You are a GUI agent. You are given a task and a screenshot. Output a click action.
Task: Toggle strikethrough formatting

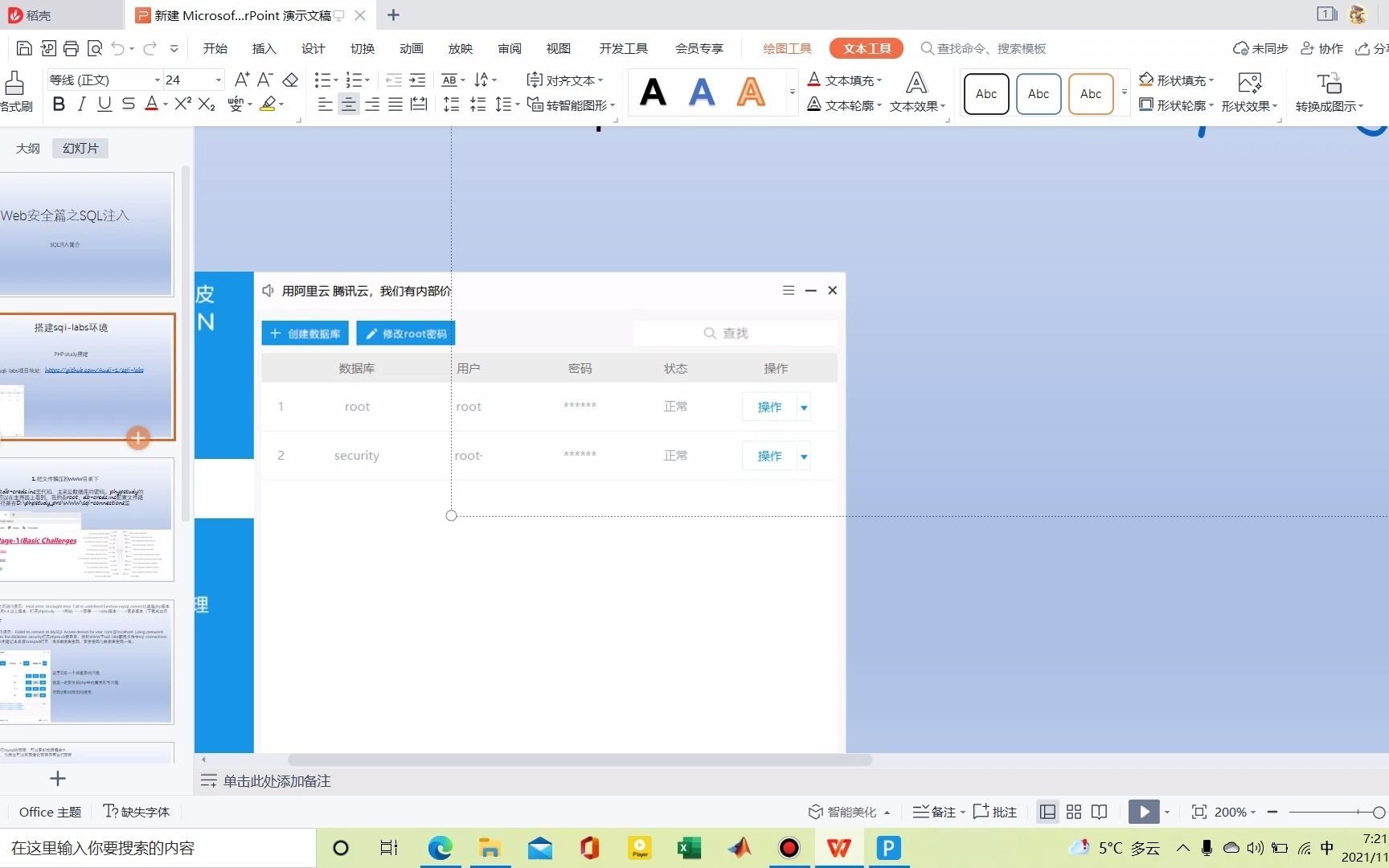coord(128,104)
